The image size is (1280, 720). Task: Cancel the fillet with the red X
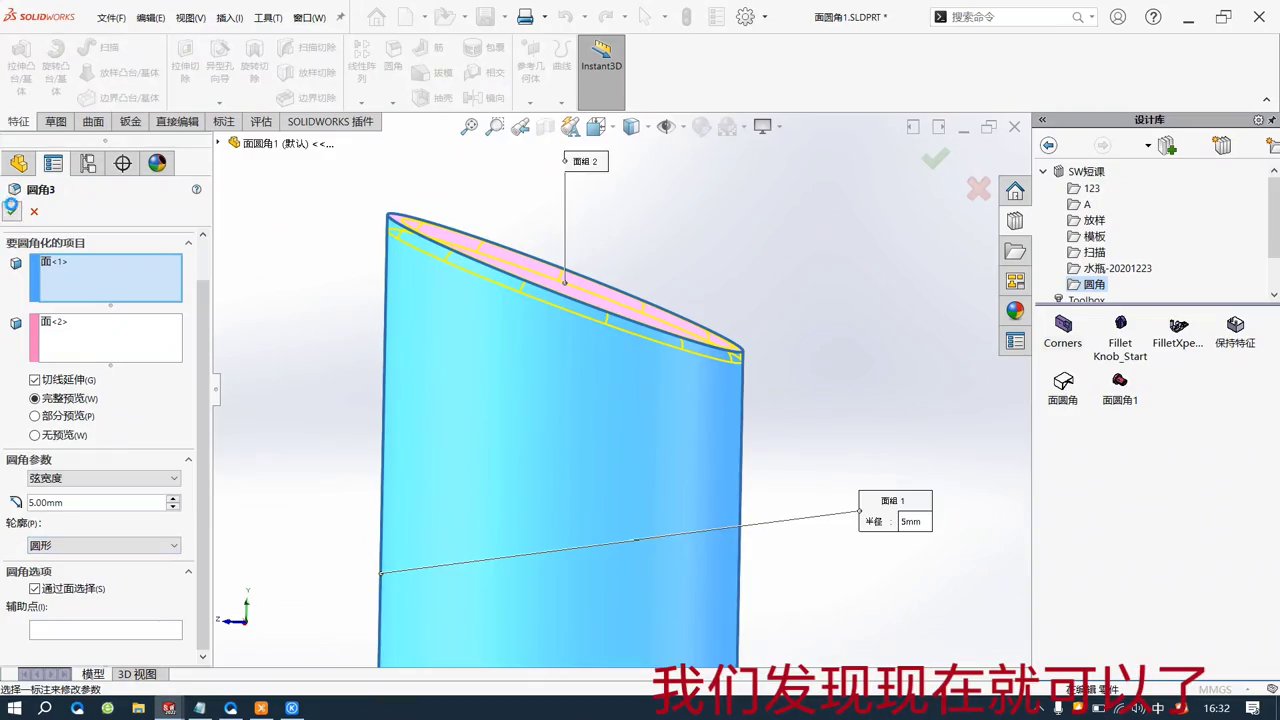pos(34,212)
